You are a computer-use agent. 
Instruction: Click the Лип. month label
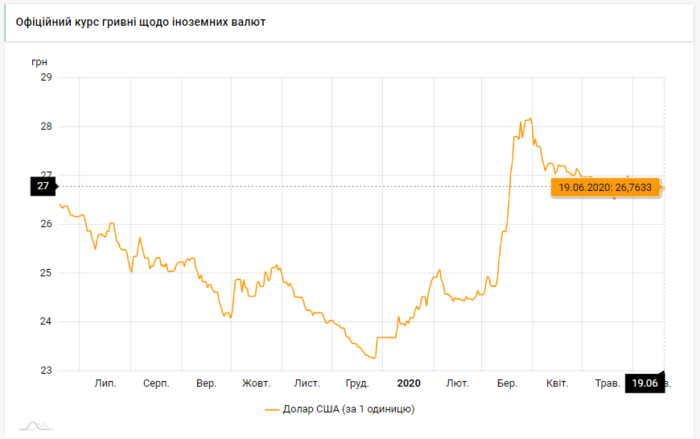[x=104, y=383]
